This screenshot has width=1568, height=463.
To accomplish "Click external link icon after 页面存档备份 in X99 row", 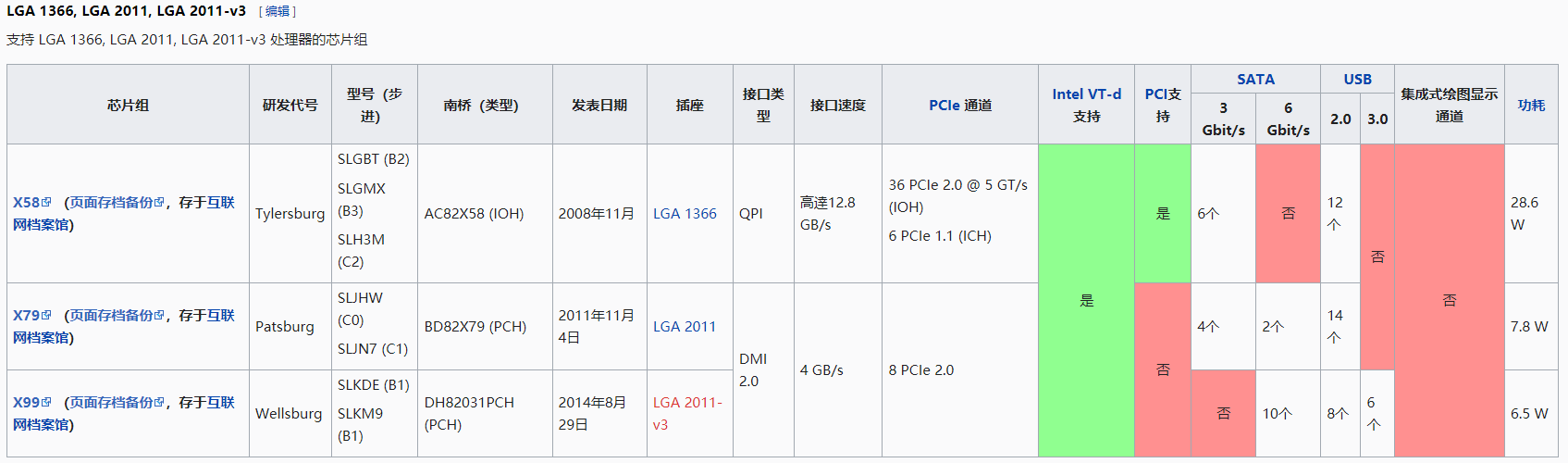I will pos(159,402).
